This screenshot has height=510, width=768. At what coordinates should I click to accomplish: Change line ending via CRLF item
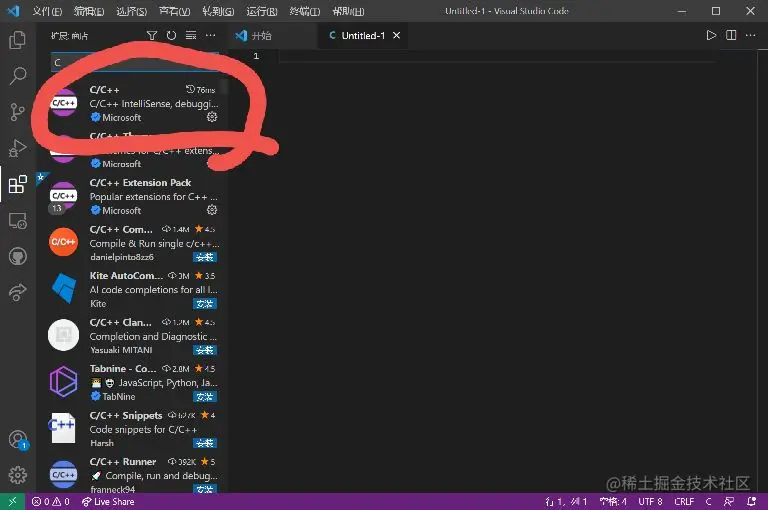684,502
